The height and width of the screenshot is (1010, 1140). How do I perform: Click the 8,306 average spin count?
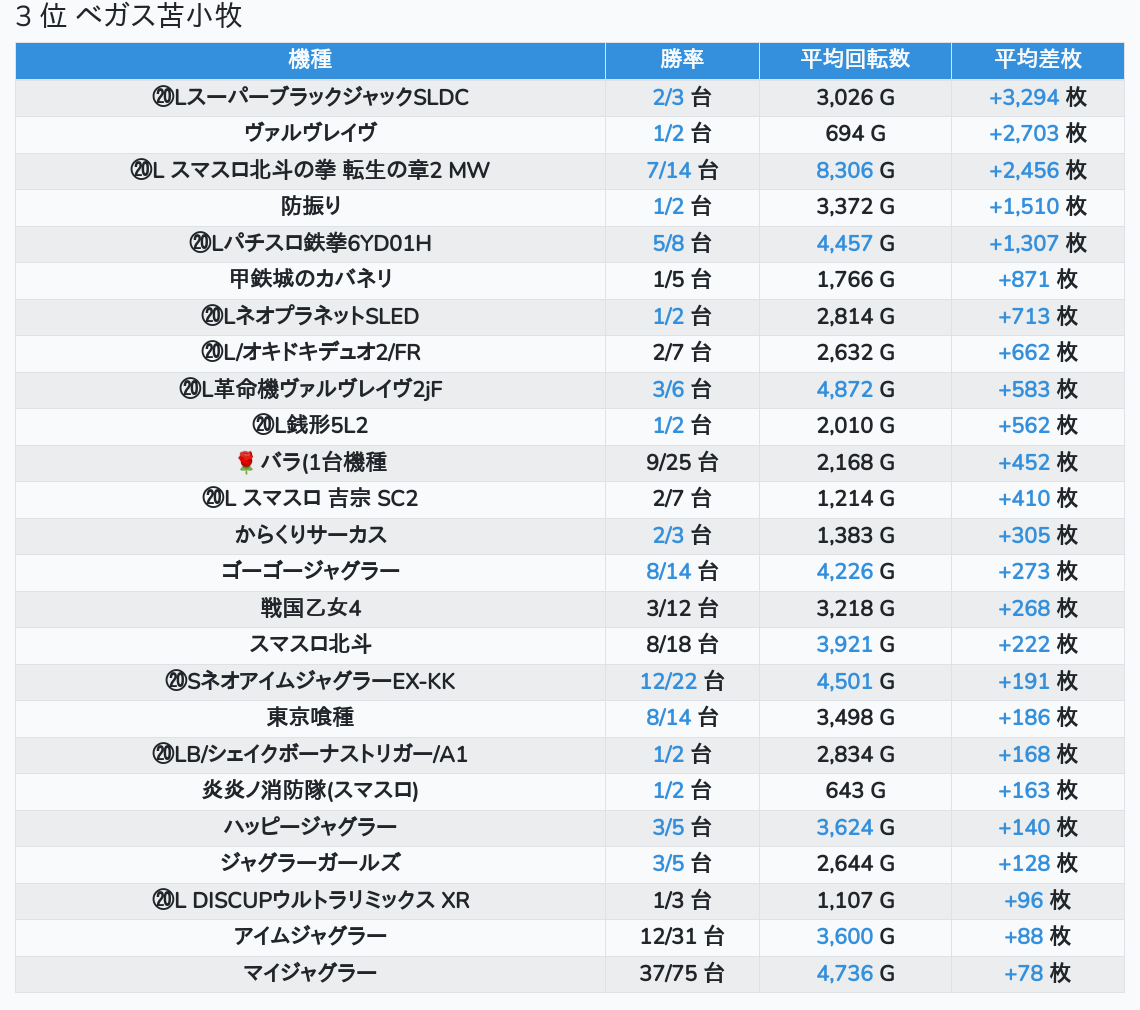coord(845,170)
